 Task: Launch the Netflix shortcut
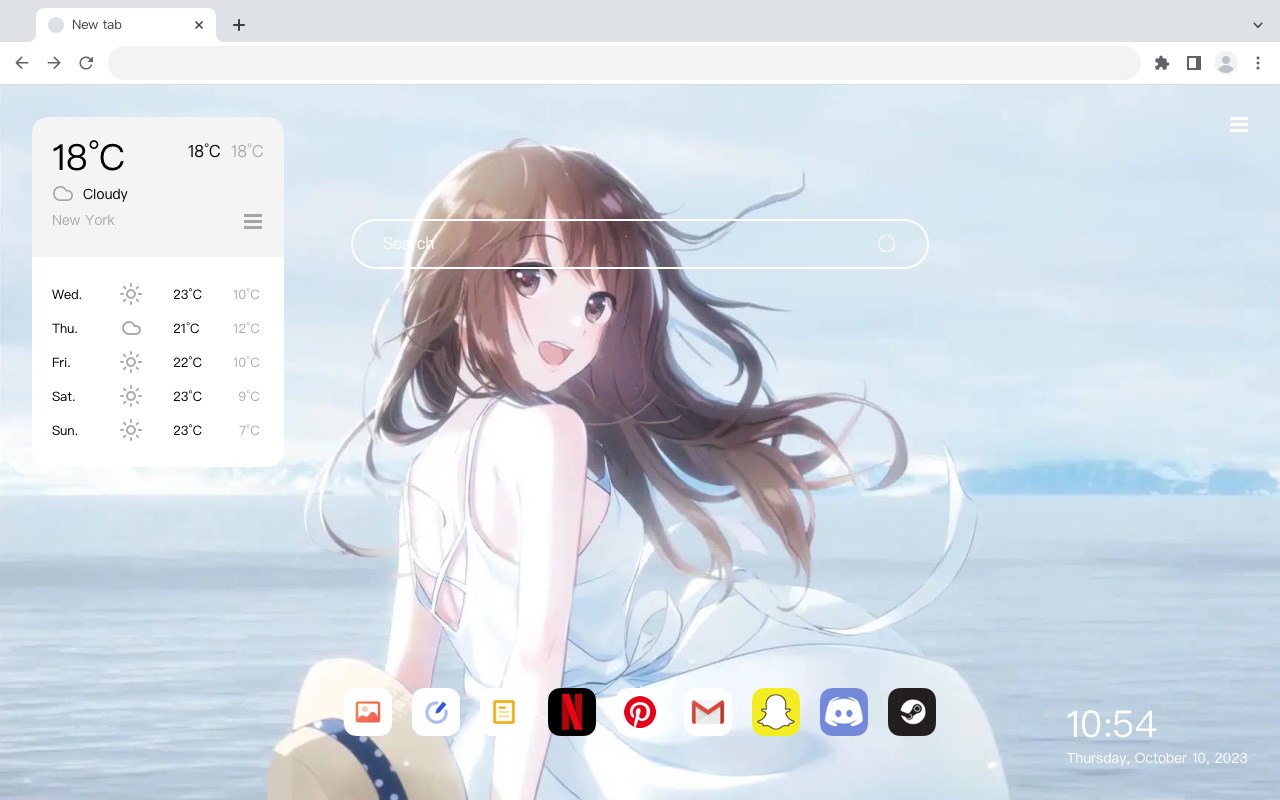click(x=572, y=712)
